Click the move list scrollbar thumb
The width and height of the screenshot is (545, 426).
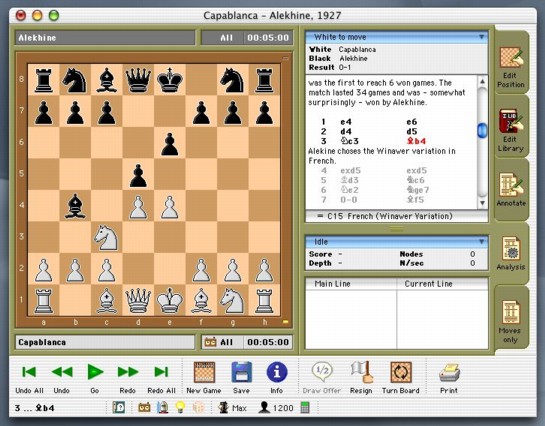(482, 130)
